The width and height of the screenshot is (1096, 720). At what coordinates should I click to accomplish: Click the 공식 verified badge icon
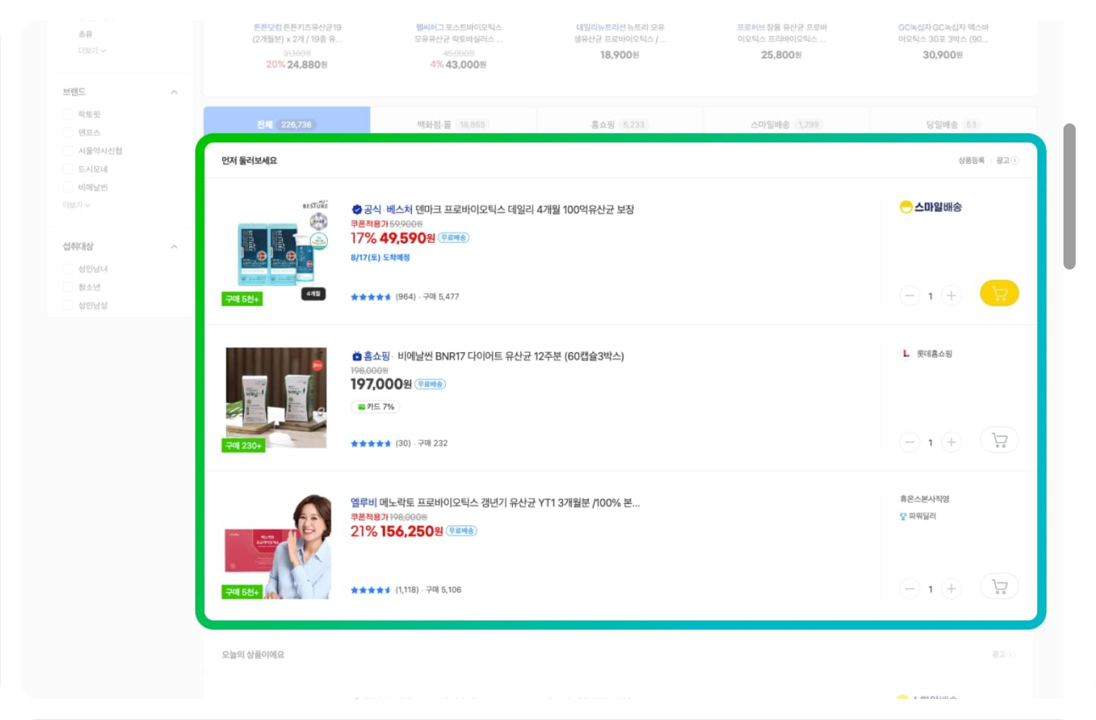click(356, 210)
